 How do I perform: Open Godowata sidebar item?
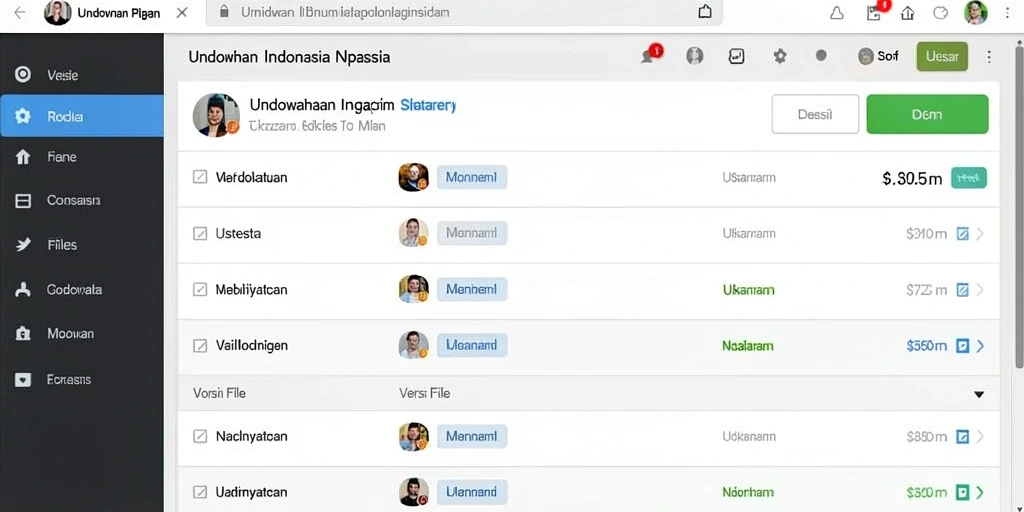pyautogui.click(x=82, y=289)
